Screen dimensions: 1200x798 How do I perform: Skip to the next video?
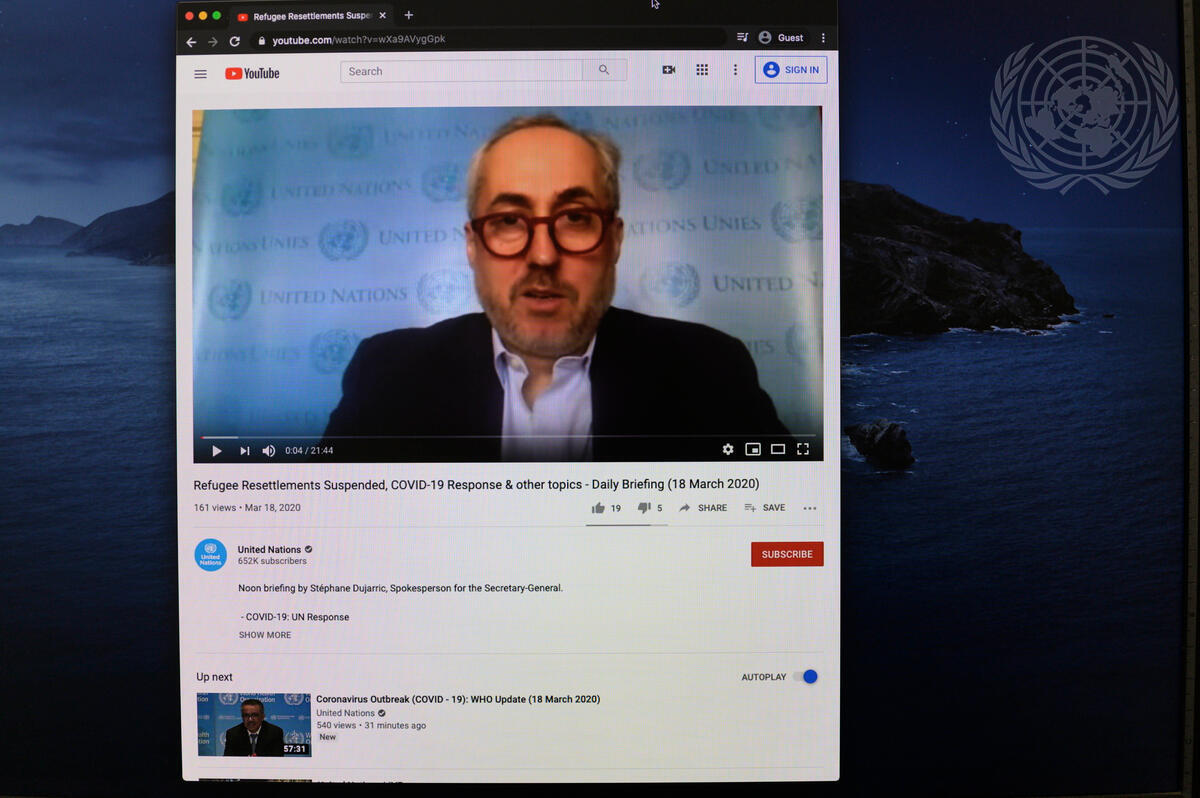click(x=245, y=451)
